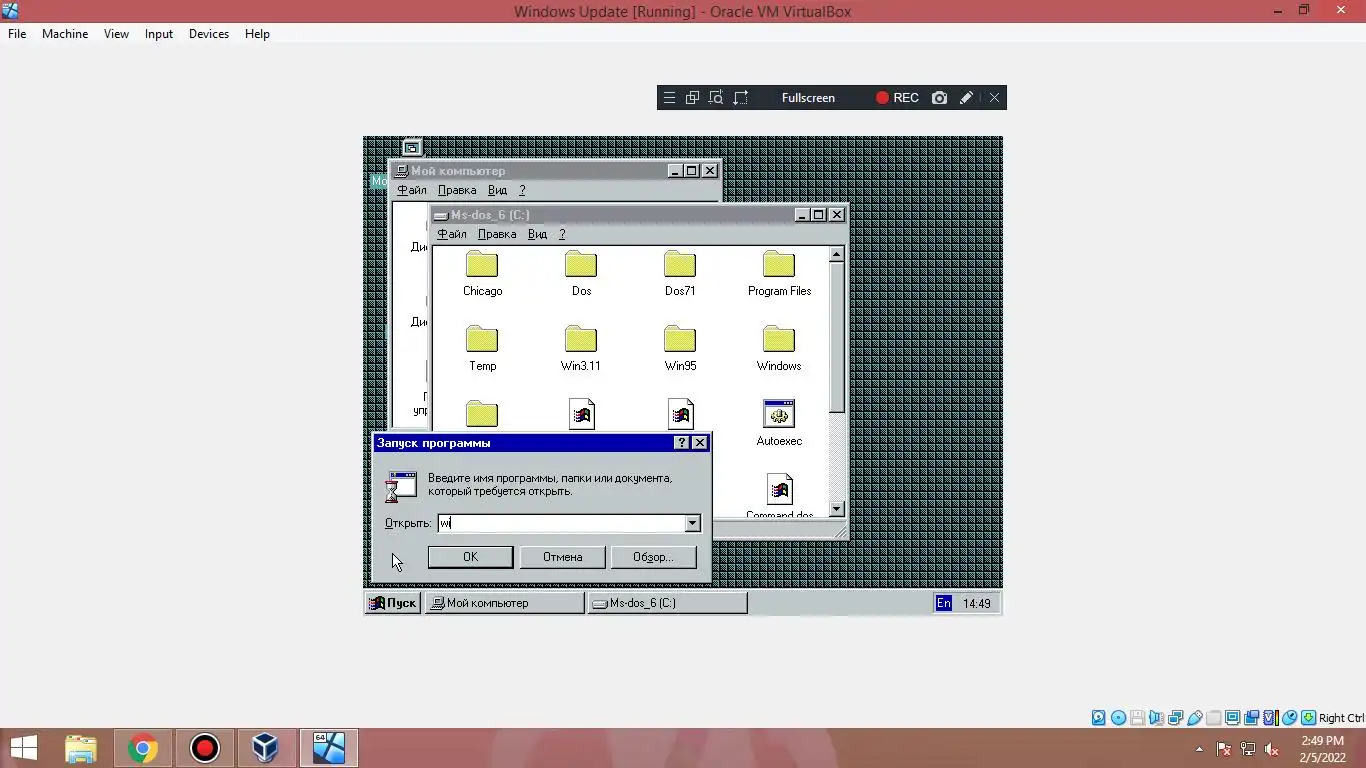The height and width of the screenshot is (768, 1366).
Task: Click the question mark help button in Run dialog
Action: tap(682, 443)
